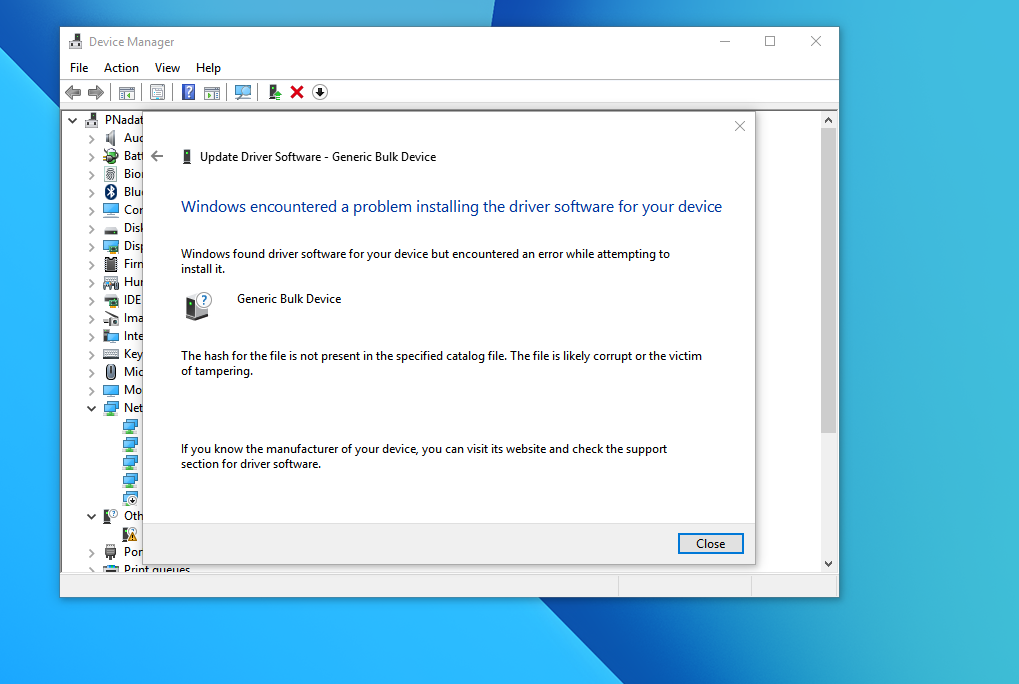1019x684 pixels.
Task: Expand the Ports category chevron
Action: click(92, 552)
